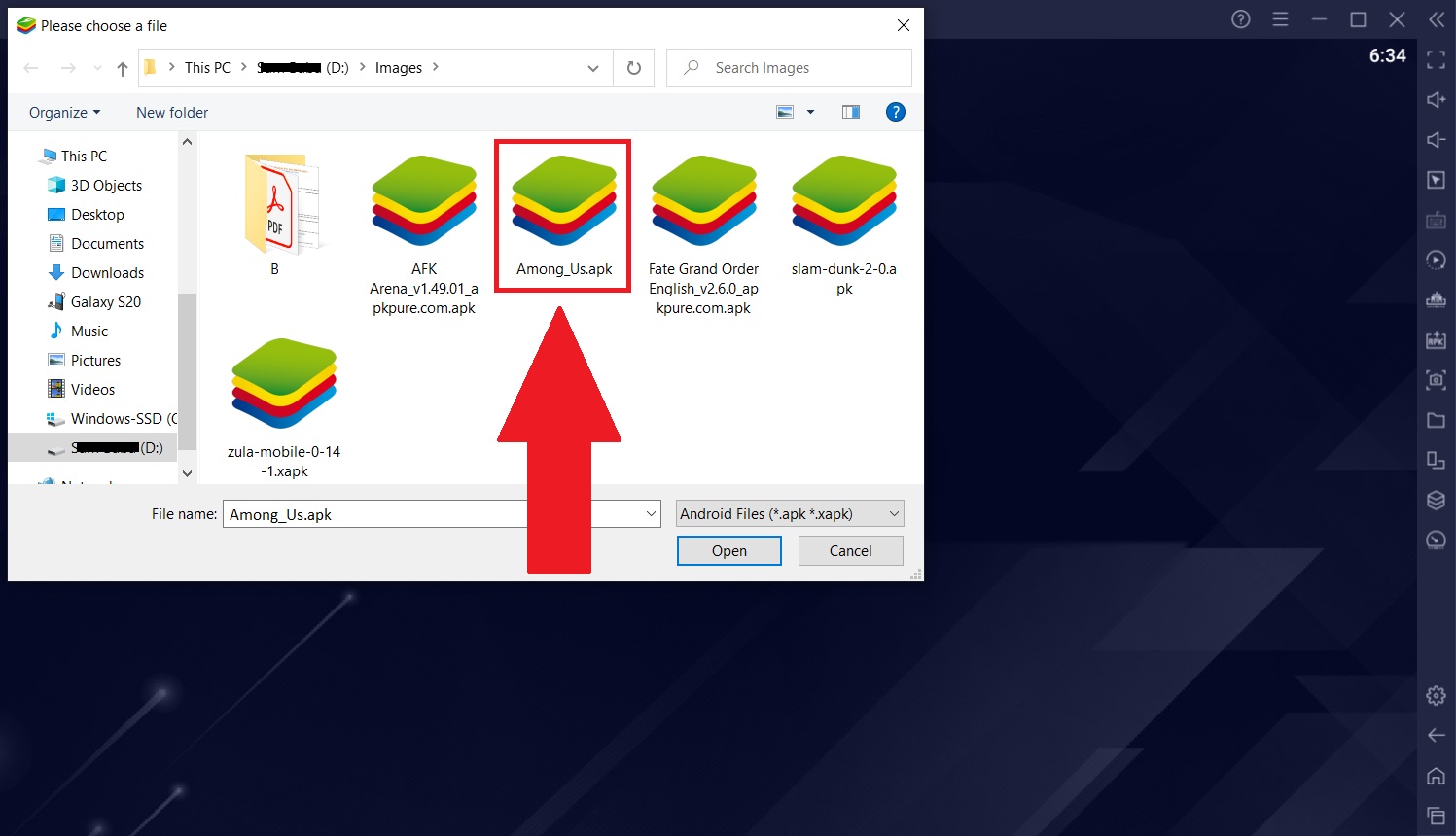Expand chevron after This PC in address bar
This screenshot has height=836, width=1456.
coord(244,67)
